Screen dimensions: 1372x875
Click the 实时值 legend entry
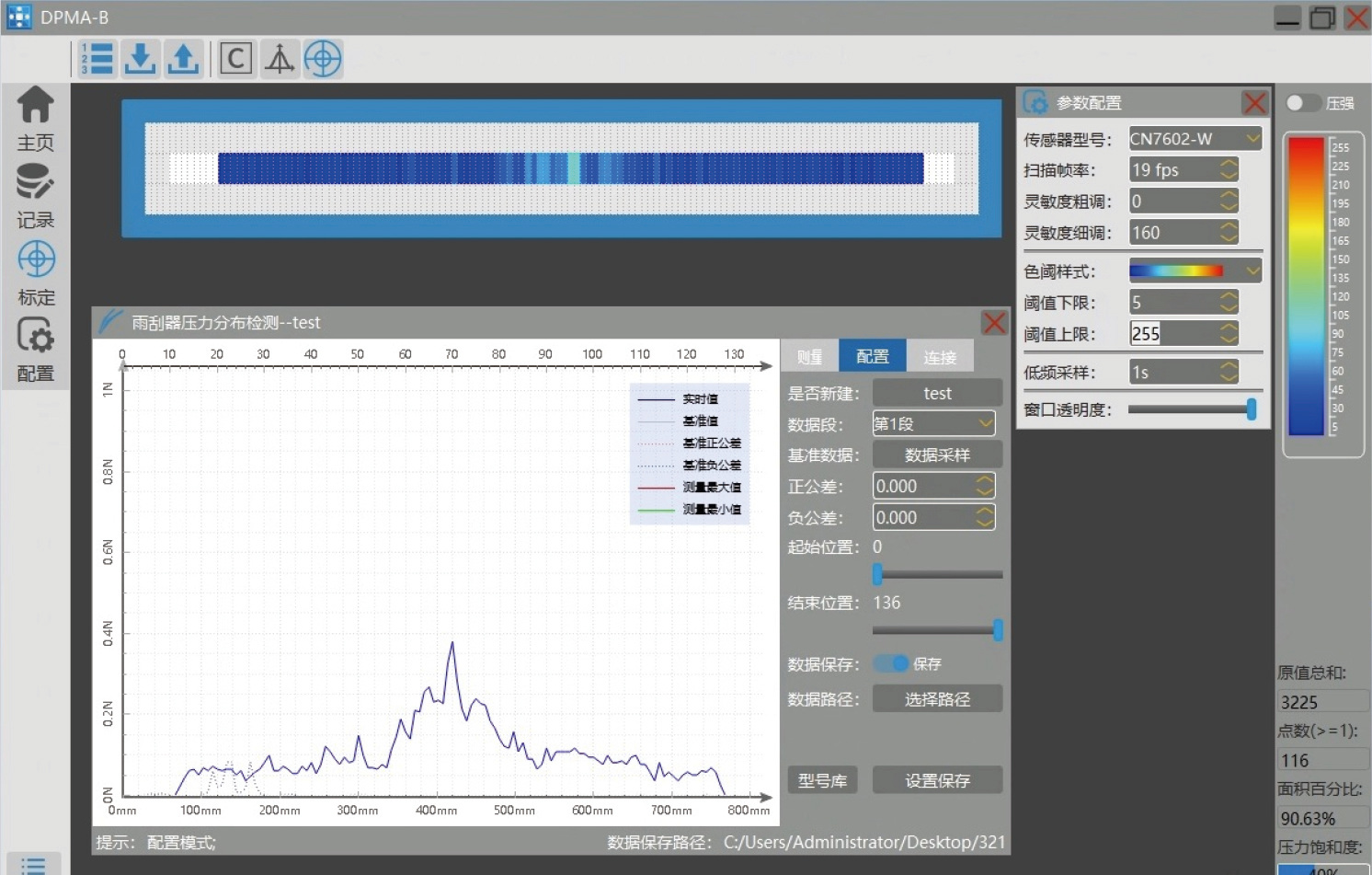690,398
